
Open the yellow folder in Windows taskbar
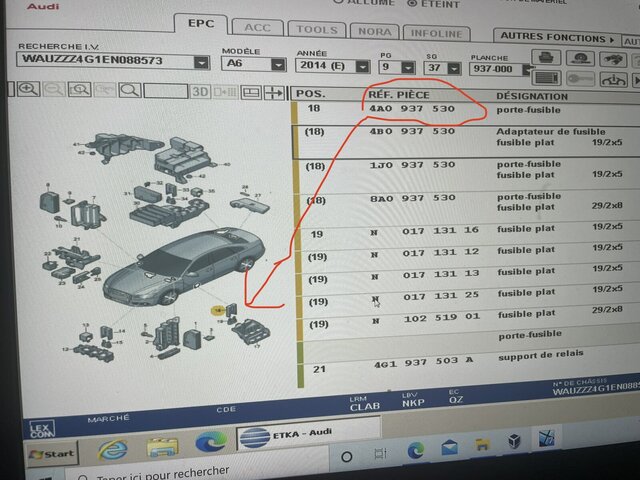point(482,444)
